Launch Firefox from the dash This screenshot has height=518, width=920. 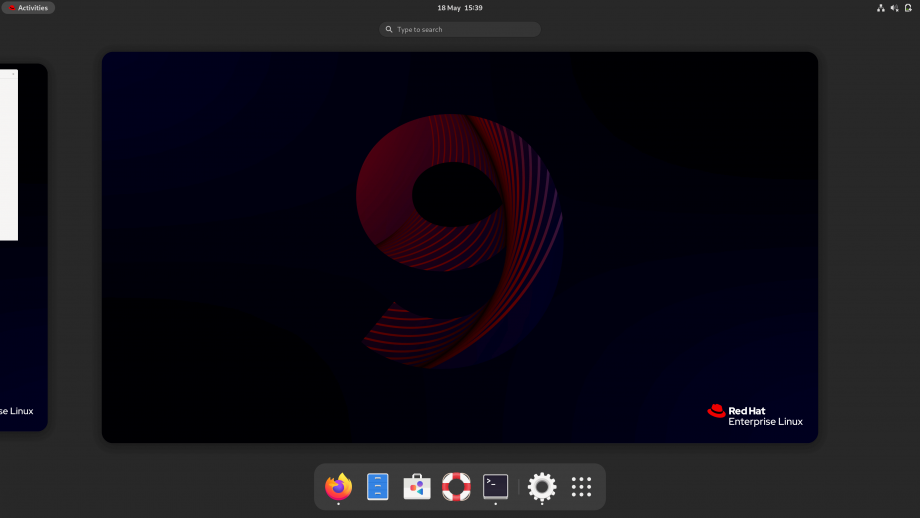pyautogui.click(x=339, y=486)
